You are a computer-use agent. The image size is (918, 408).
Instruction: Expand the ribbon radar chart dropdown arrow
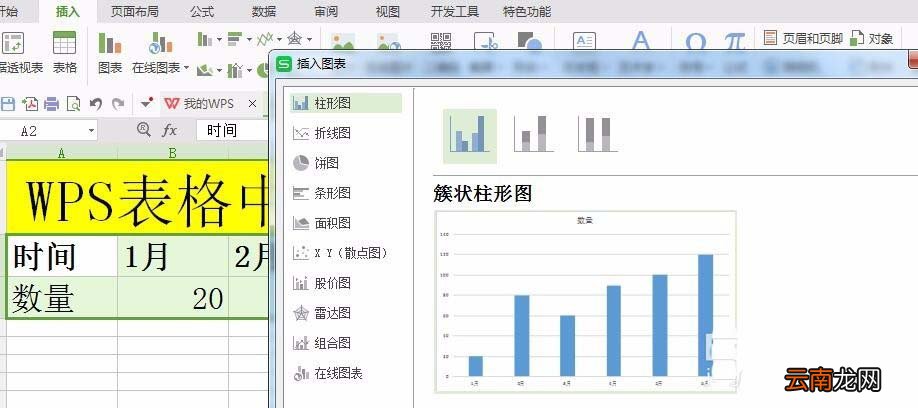[x=310, y=40]
